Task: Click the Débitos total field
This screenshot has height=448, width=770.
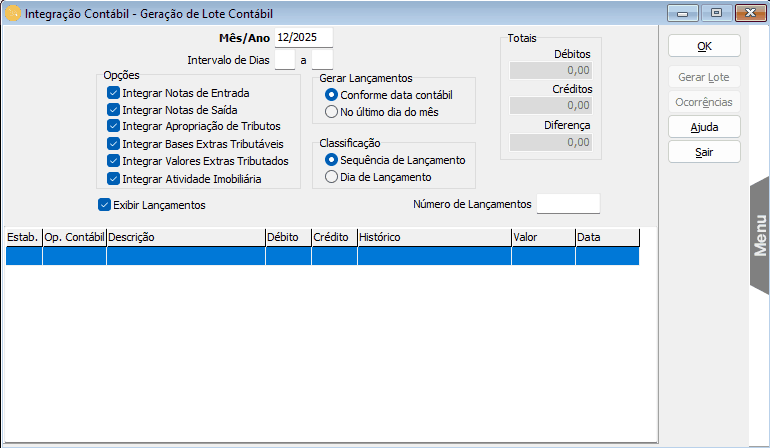Action: (x=550, y=70)
